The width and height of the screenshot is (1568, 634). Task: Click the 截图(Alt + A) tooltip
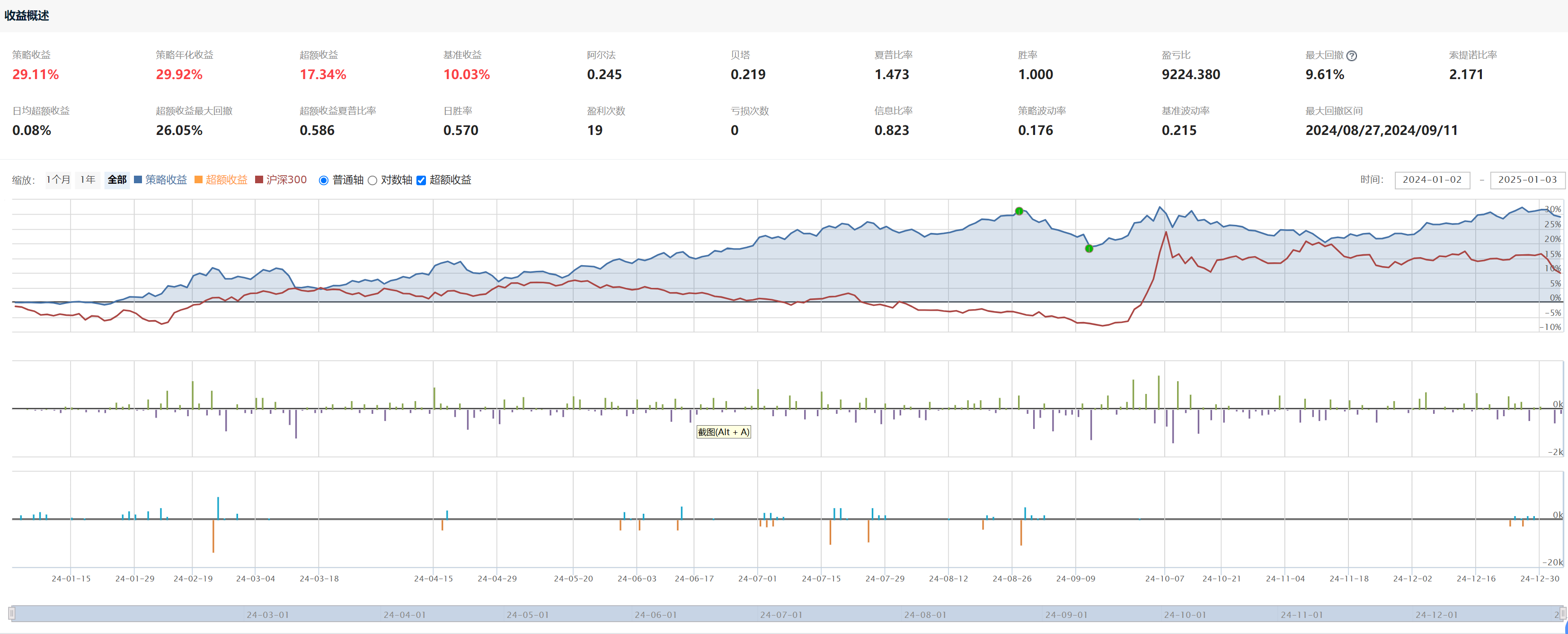(x=723, y=432)
